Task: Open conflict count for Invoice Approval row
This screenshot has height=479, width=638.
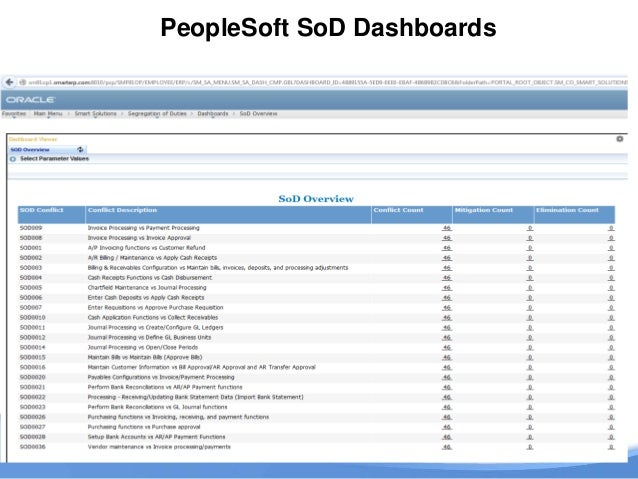Action: coord(447,238)
